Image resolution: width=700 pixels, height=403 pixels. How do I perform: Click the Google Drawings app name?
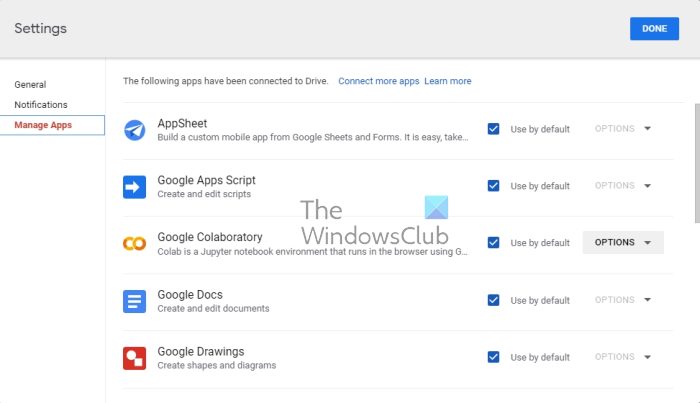click(x=200, y=351)
